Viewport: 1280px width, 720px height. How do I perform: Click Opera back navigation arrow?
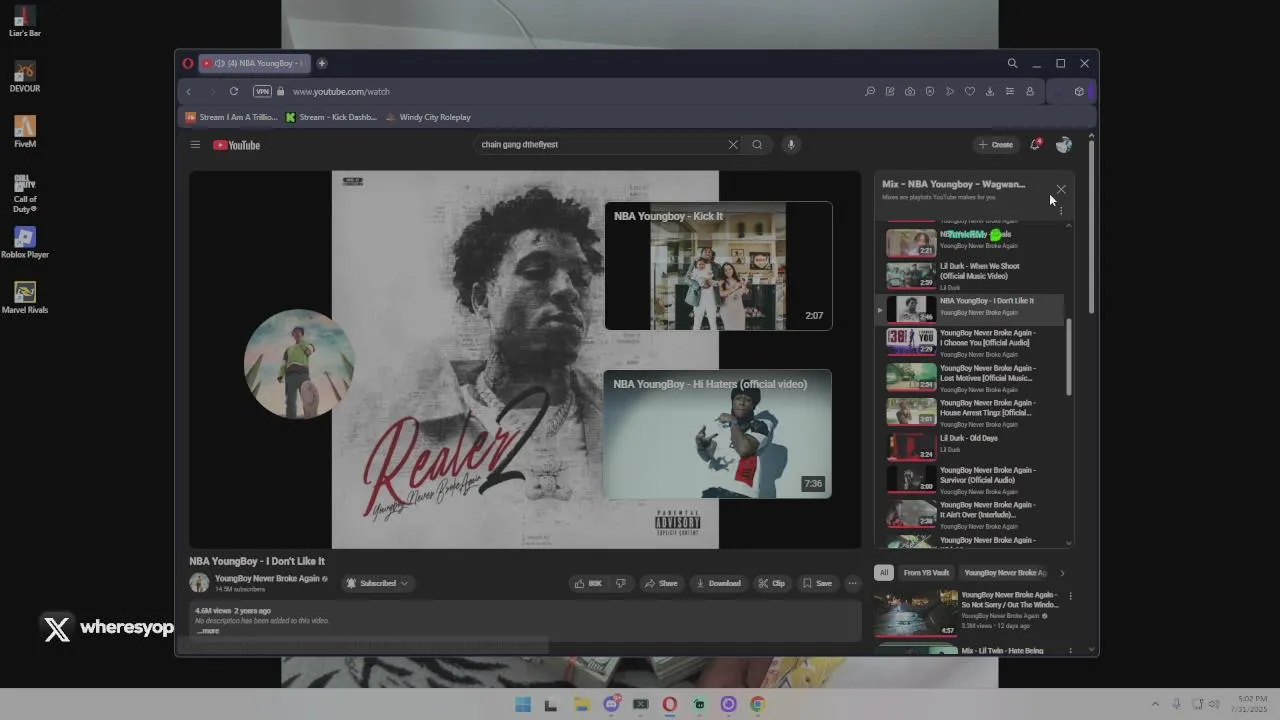pyautogui.click(x=189, y=91)
